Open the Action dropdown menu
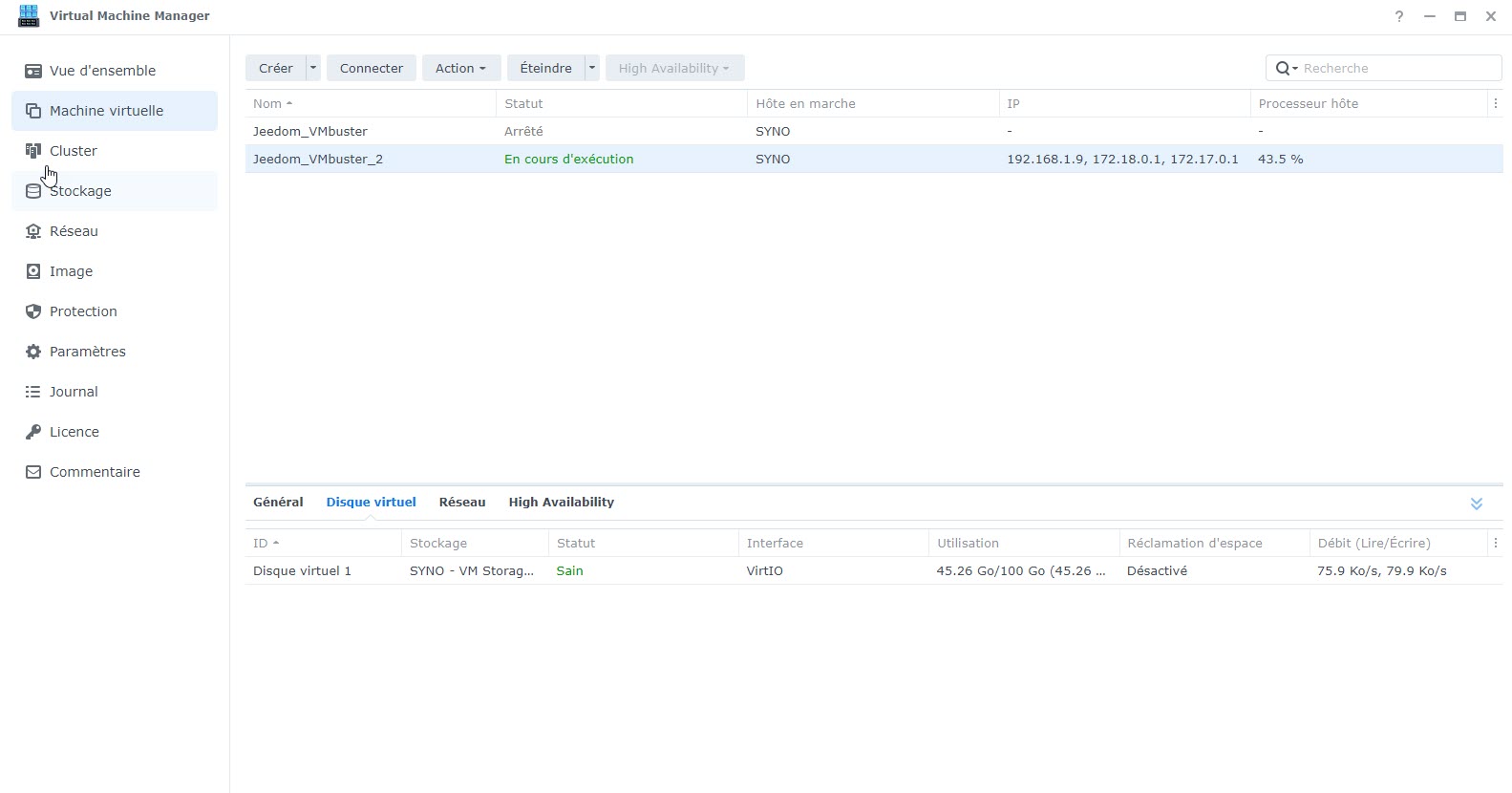This screenshot has width=1512, height=793. 460,68
